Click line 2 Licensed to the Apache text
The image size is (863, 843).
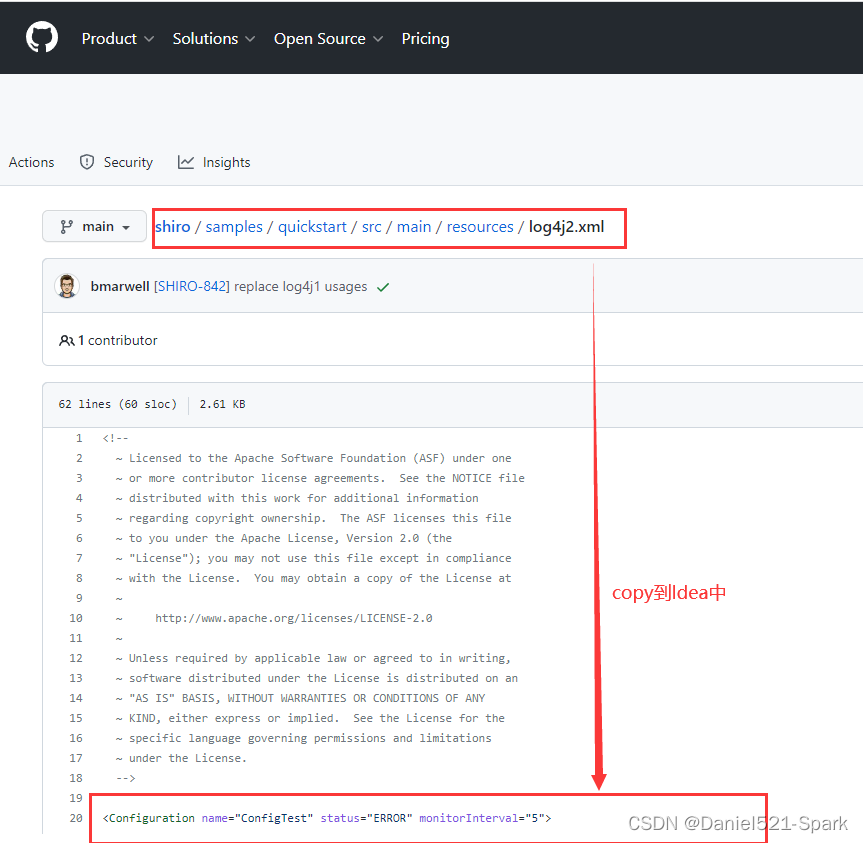click(313, 458)
